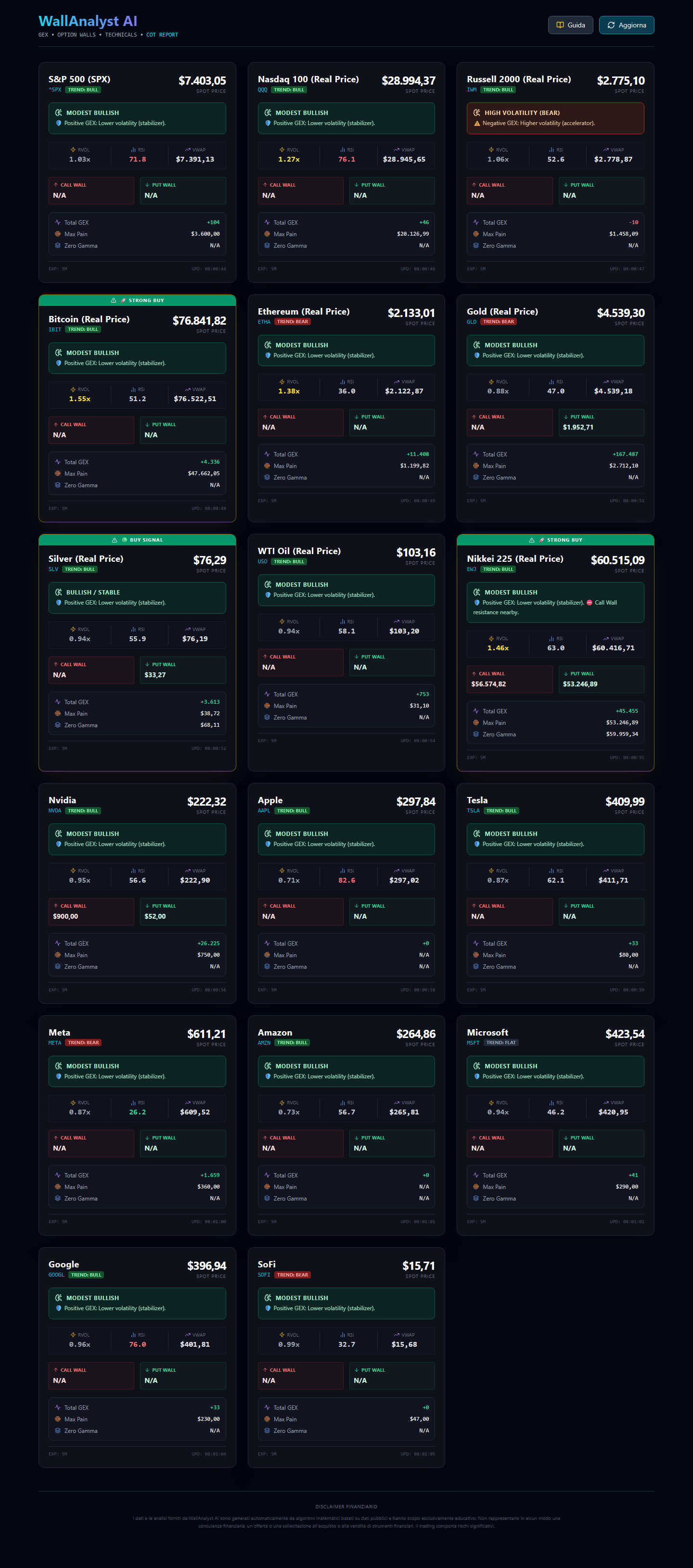Viewport: 693px width, 1568px height.
Task: Click the ETHA ticker label
Action: click(264, 321)
